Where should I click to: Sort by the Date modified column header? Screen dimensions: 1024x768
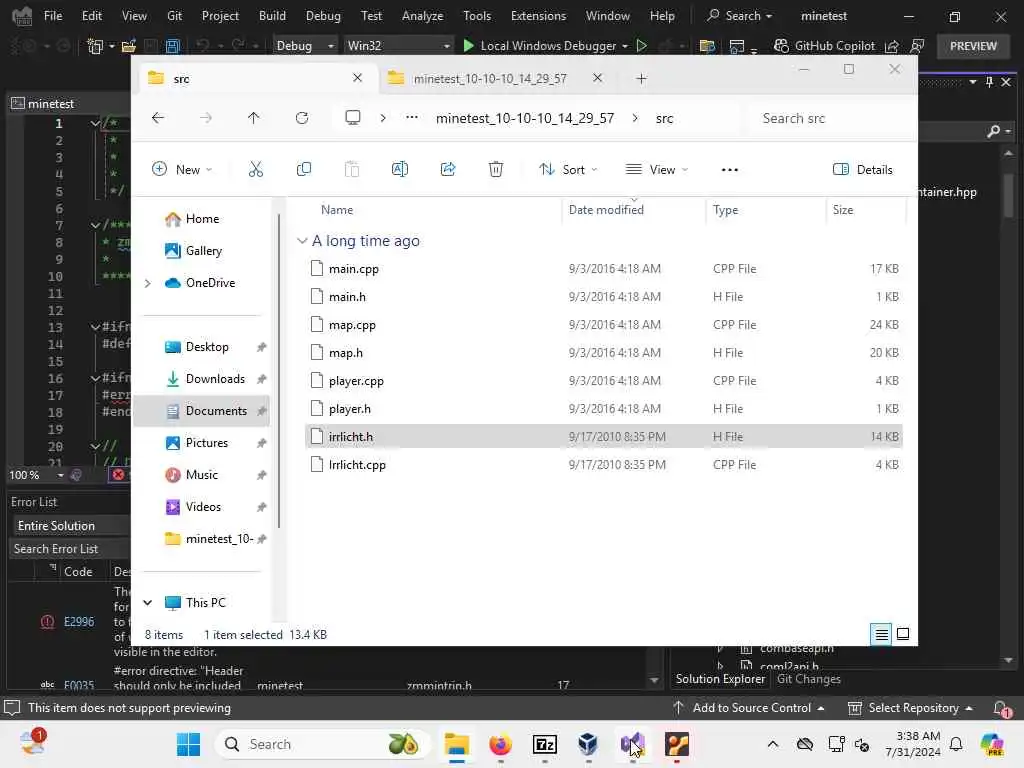coord(605,210)
